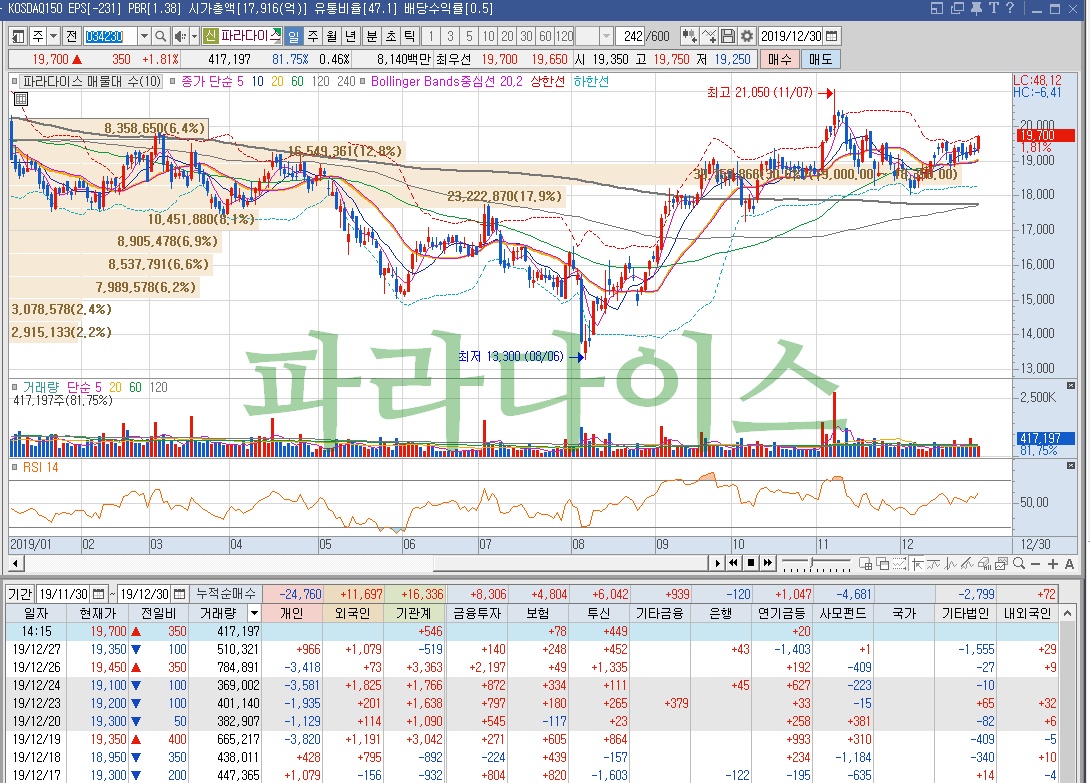
Task: Click the 기관계 column header
Action: 414,613
